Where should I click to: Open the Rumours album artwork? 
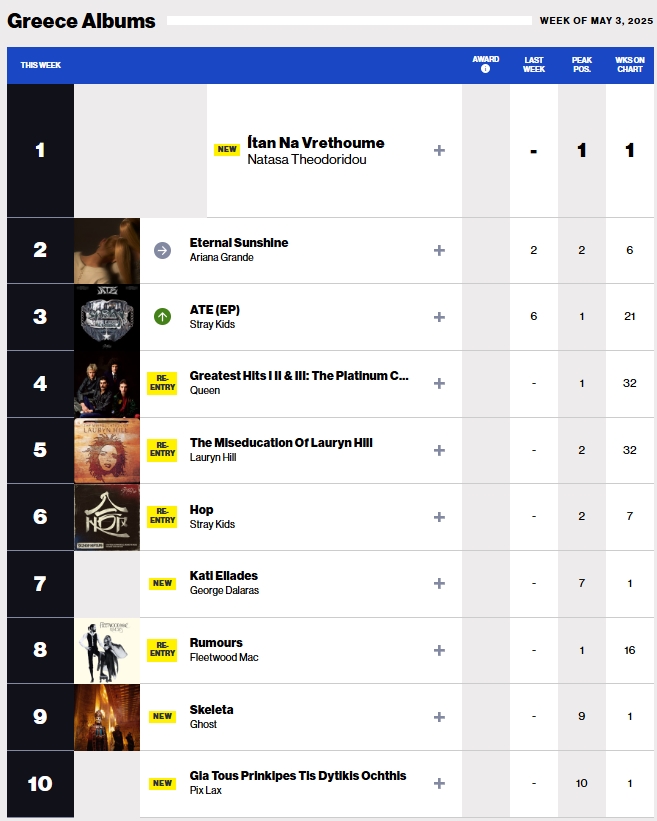click(x=107, y=650)
